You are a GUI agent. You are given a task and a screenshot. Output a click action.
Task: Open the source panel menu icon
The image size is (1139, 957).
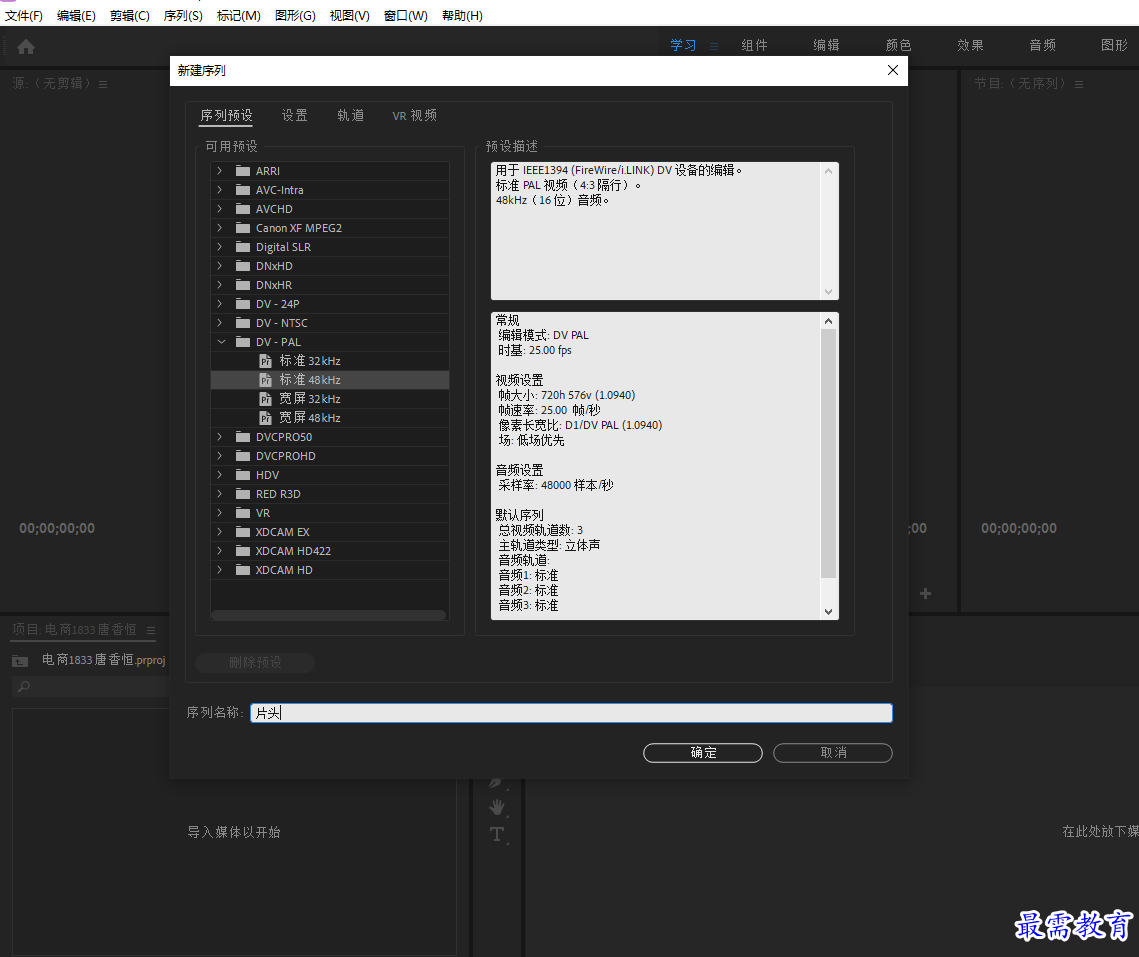coord(103,84)
